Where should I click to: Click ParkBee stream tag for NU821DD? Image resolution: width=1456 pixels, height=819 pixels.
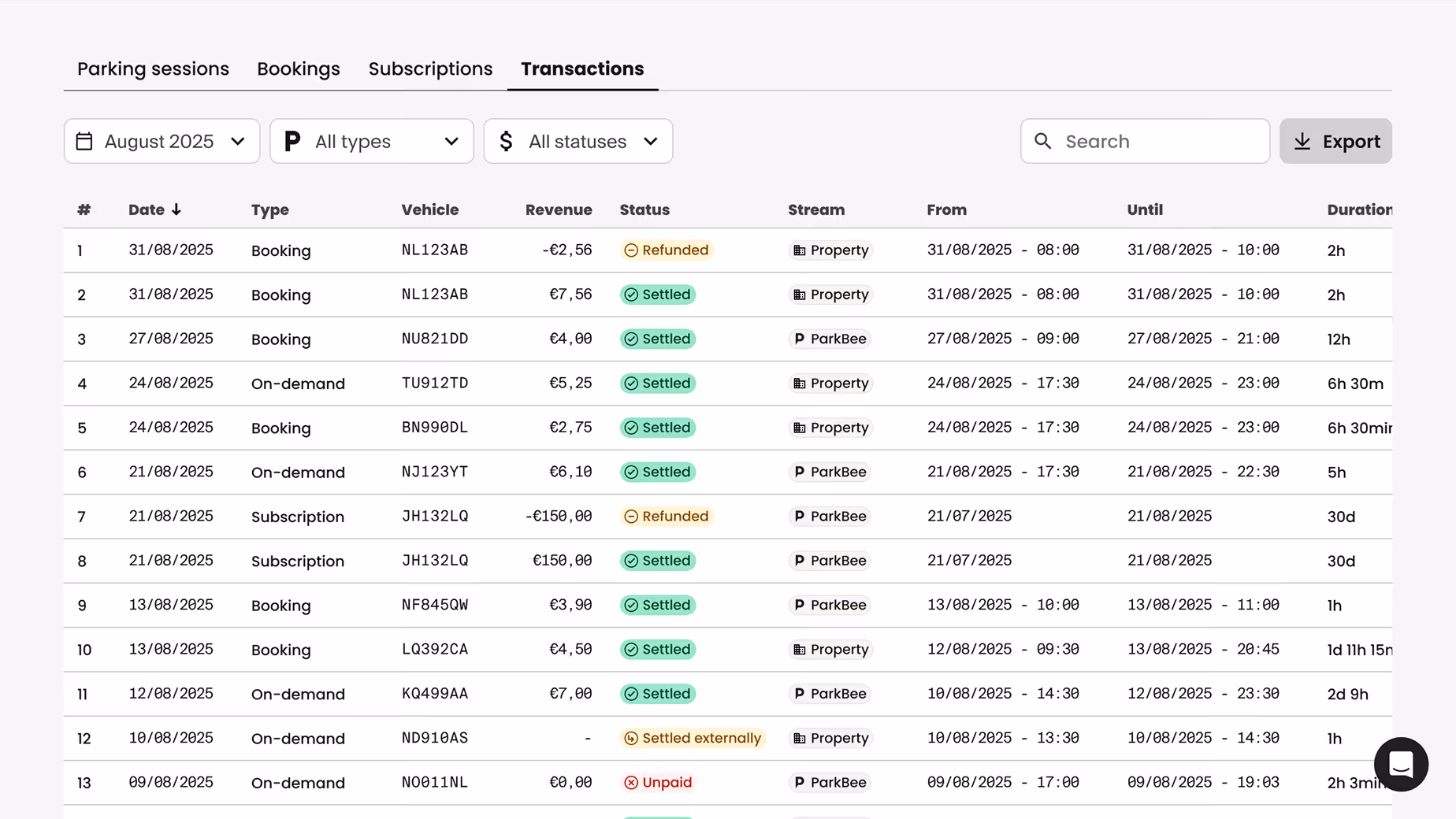tap(830, 339)
